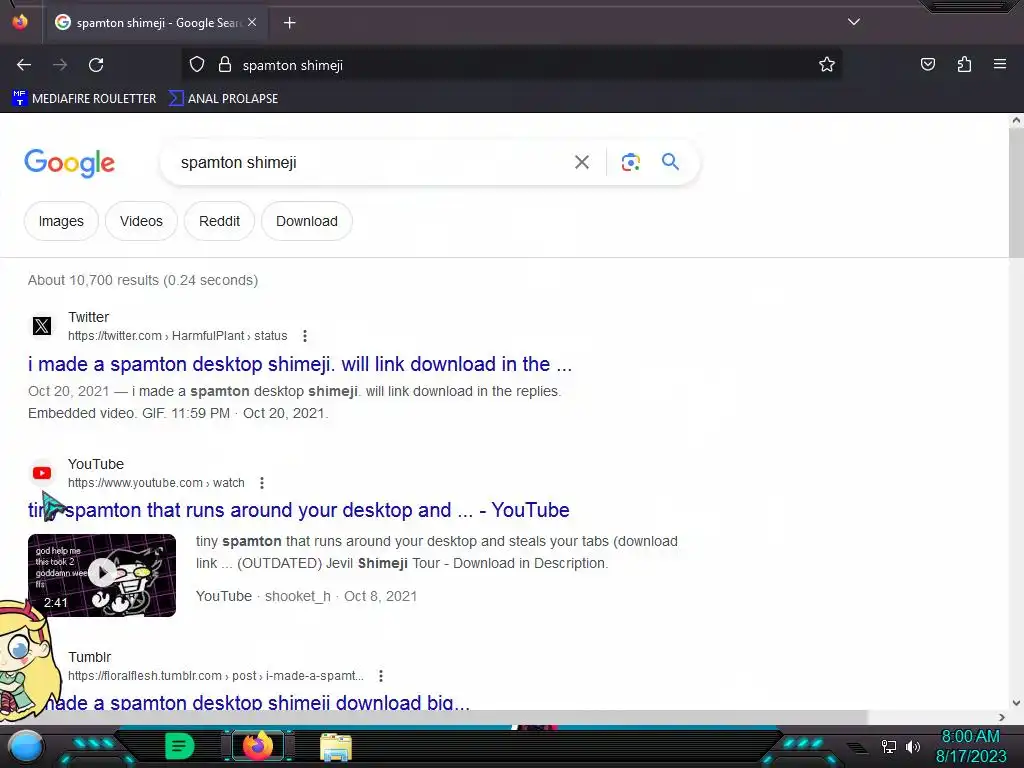Close the spamton shimeji tab
This screenshot has height=768, width=1024.
pos(252,22)
